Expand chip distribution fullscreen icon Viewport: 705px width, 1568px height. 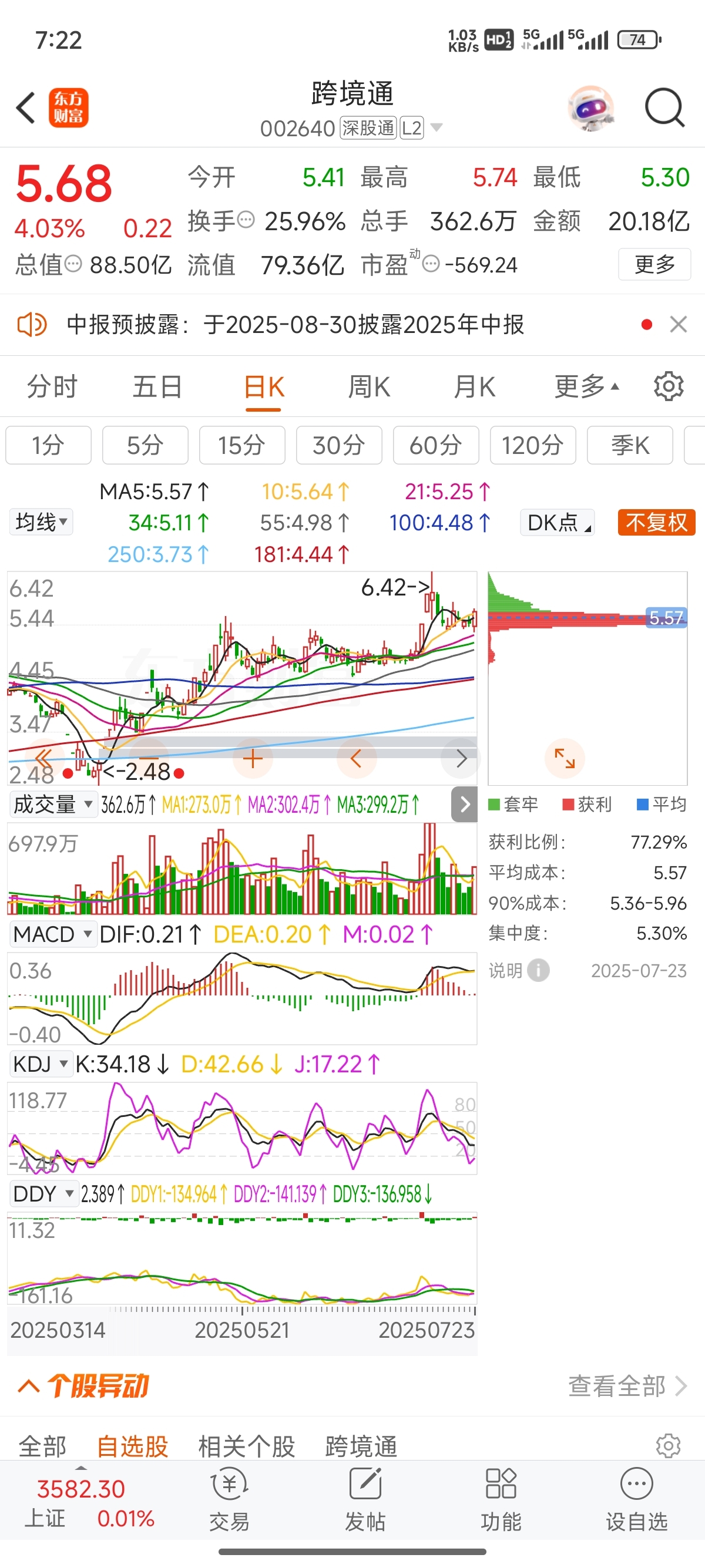[x=565, y=758]
